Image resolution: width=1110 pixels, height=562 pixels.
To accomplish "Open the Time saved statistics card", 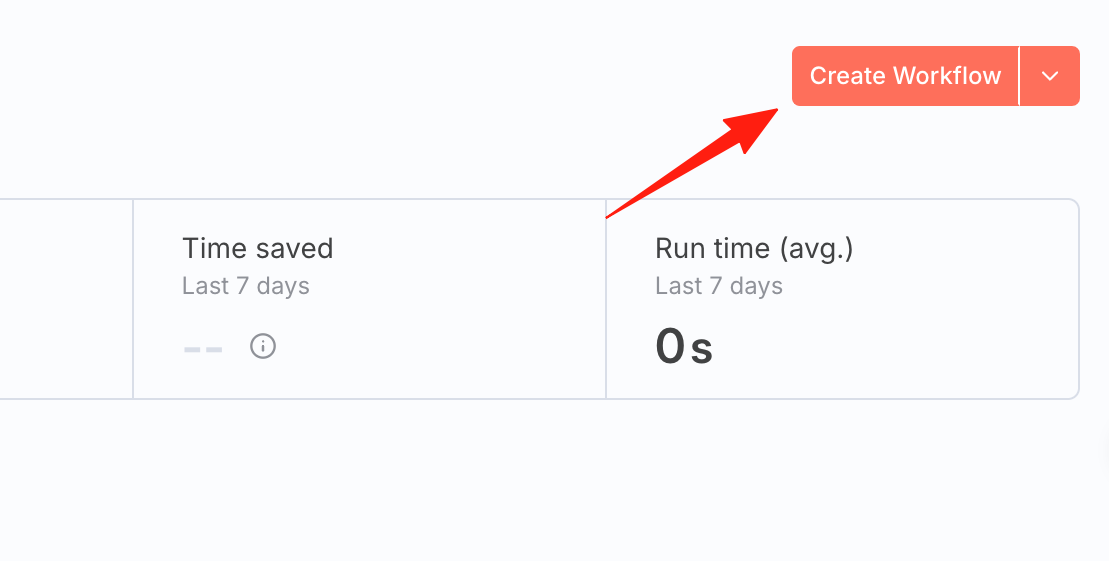I will (370, 299).
